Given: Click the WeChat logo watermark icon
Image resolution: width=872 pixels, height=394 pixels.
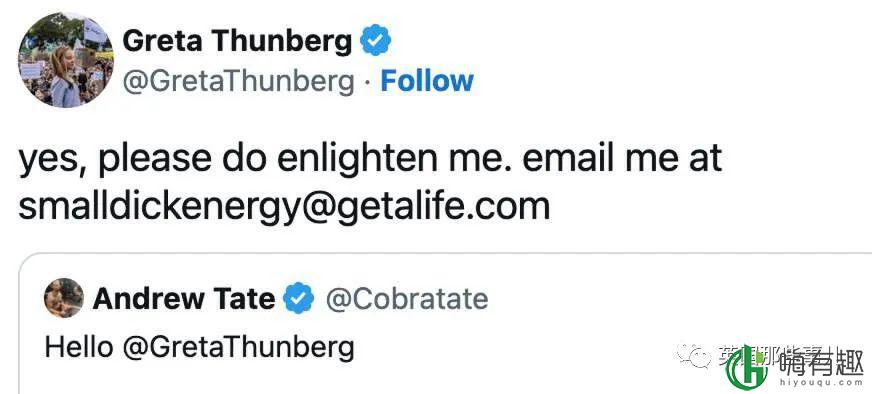Looking at the screenshot, I should [x=693, y=355].
